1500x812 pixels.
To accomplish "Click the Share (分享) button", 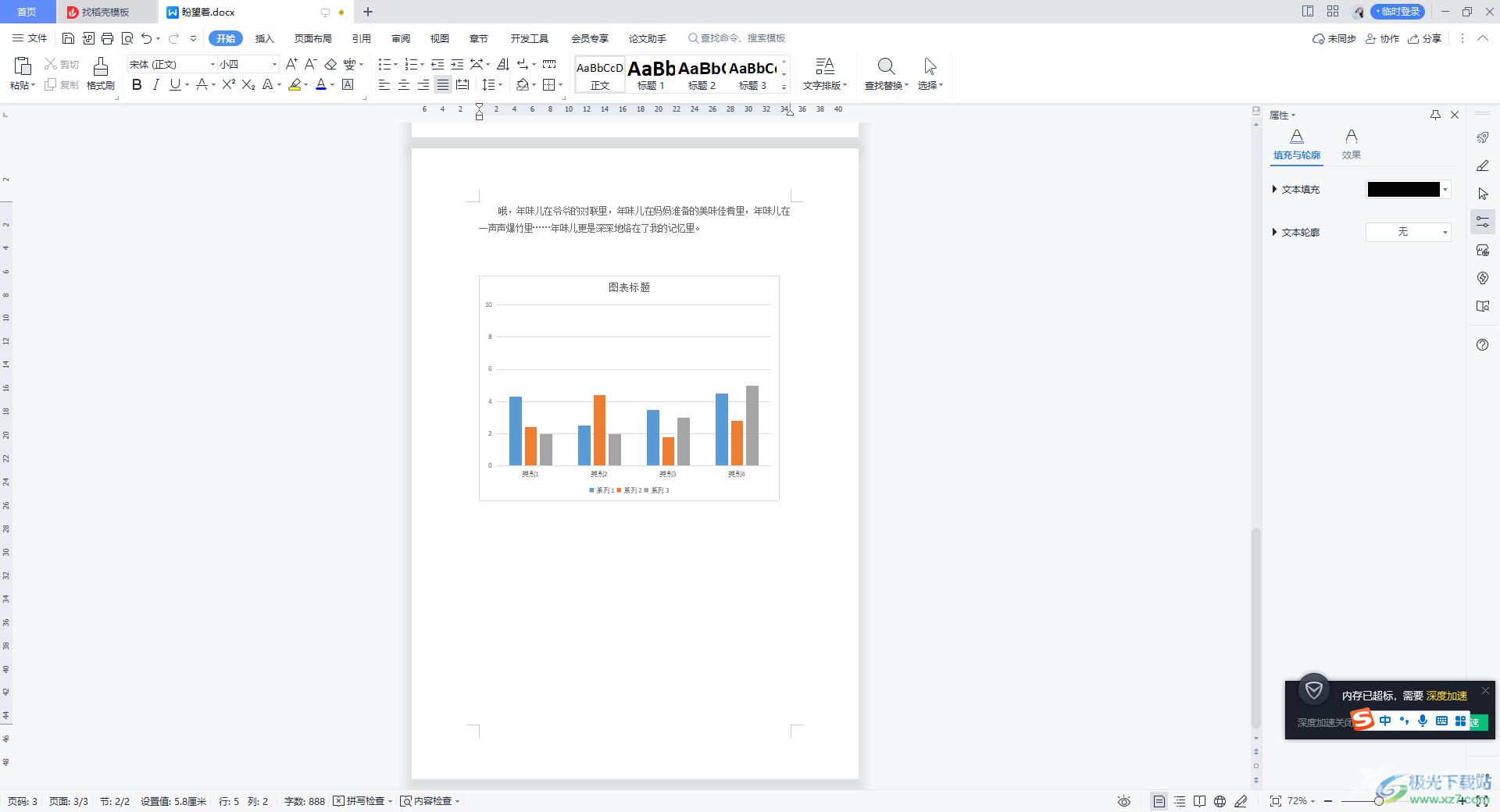I will click(x=1424, y=38).
